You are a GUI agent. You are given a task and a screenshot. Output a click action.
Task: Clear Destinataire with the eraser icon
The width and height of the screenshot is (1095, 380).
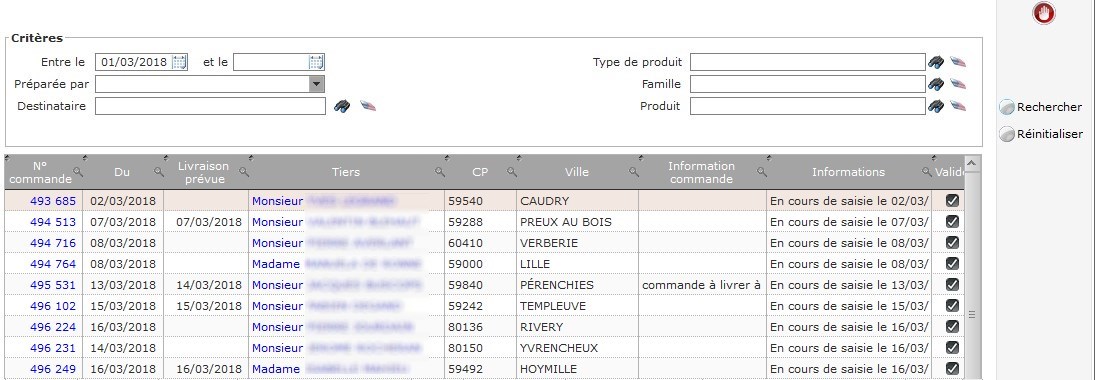click(367, 106)
